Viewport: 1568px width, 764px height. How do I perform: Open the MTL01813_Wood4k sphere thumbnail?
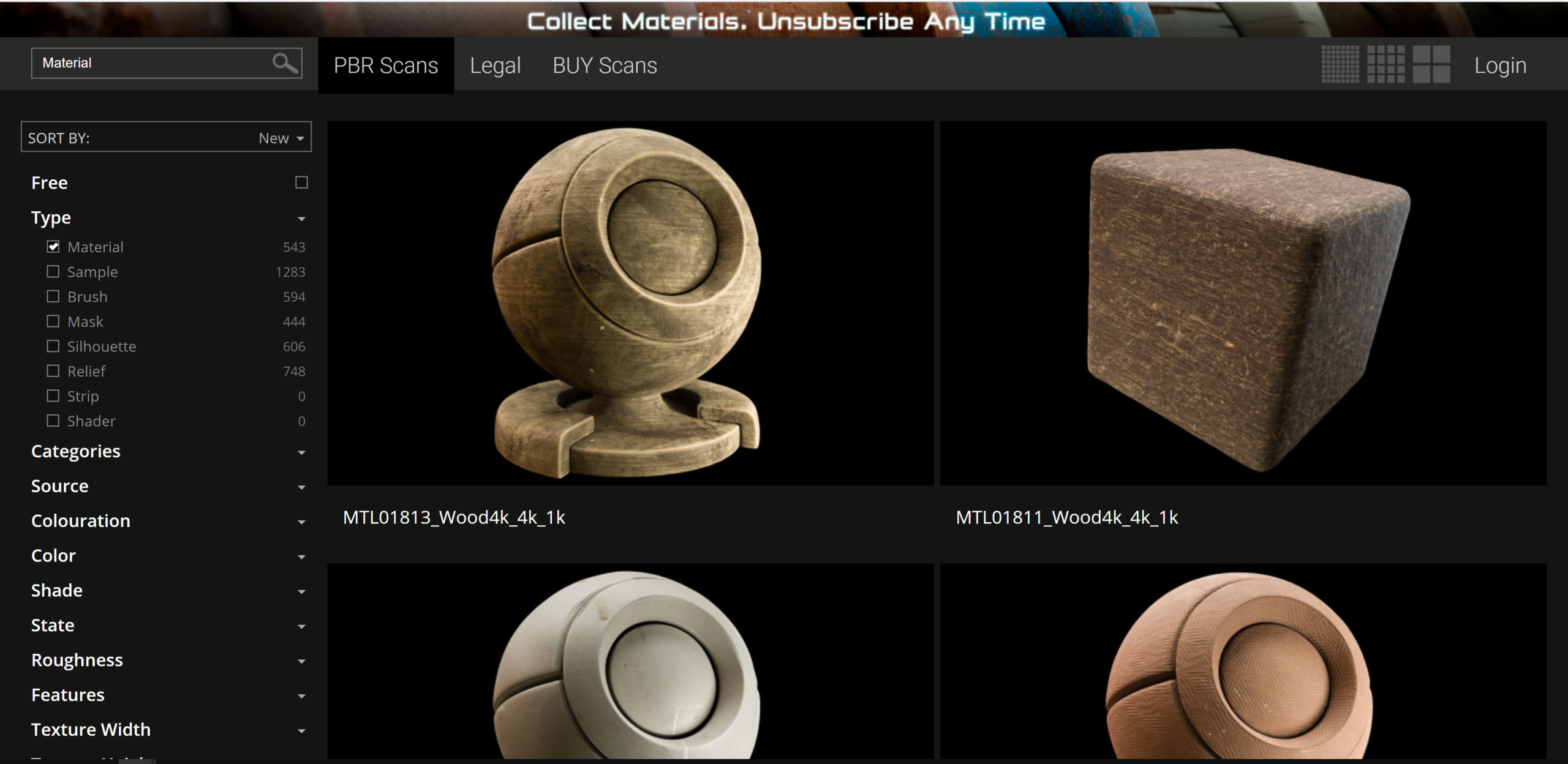click(630, 303)
